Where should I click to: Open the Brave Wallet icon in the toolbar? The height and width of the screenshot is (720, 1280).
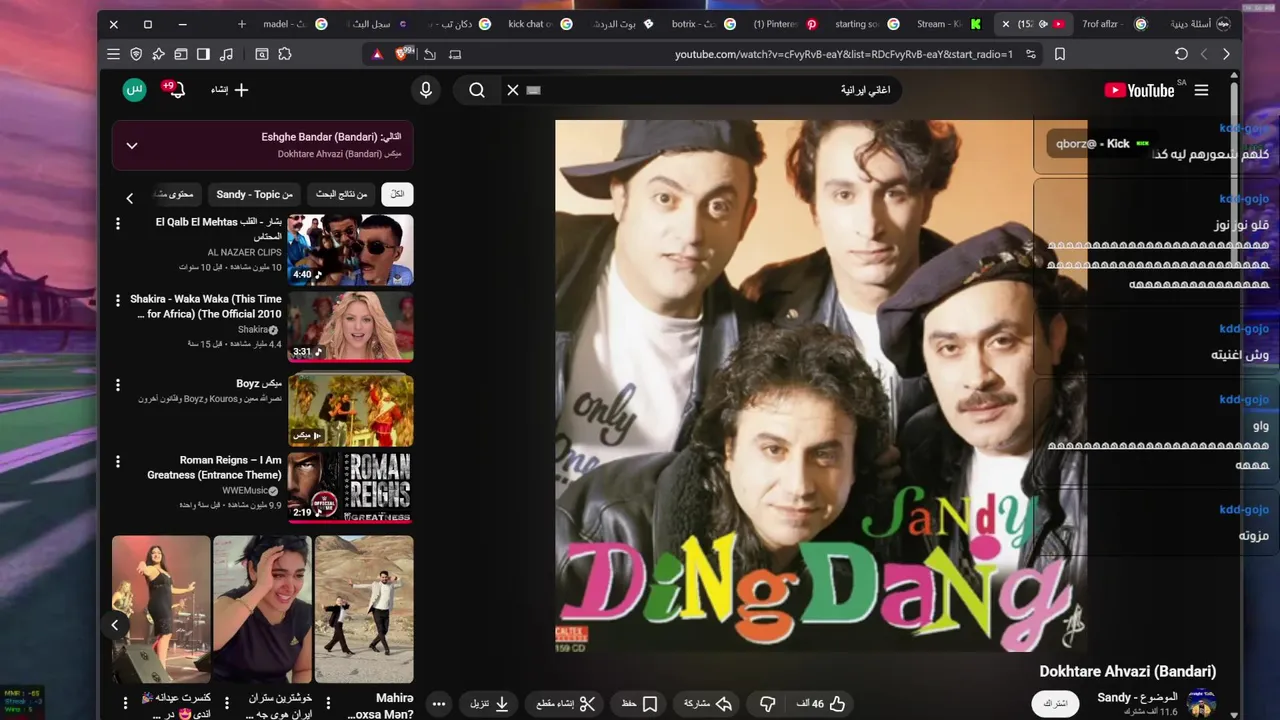[x=181, y=54]
